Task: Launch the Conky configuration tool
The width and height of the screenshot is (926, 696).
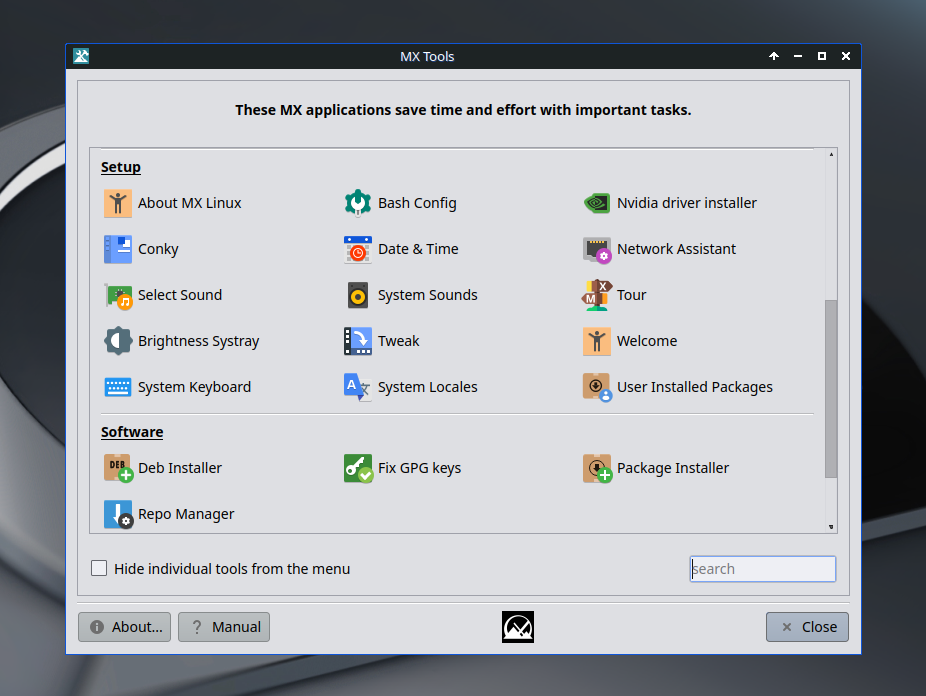Action: 158,249
